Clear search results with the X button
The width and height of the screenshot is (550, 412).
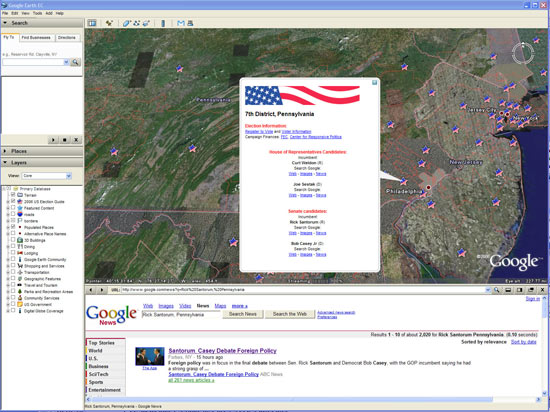pos(76,140)
